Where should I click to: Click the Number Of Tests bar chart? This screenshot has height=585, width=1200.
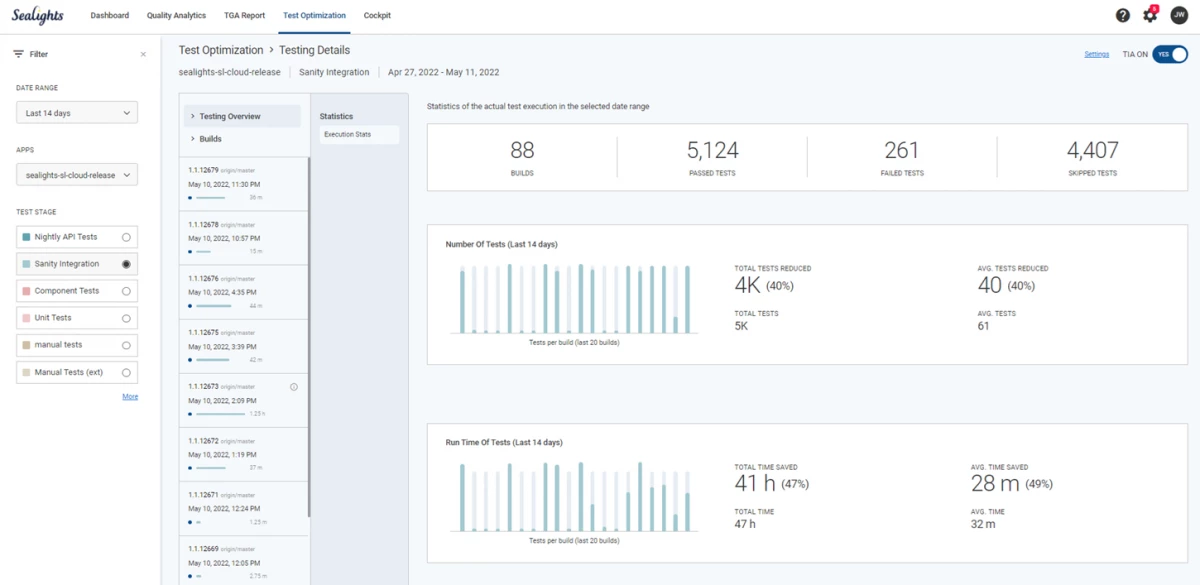click(x=574, y=298)
